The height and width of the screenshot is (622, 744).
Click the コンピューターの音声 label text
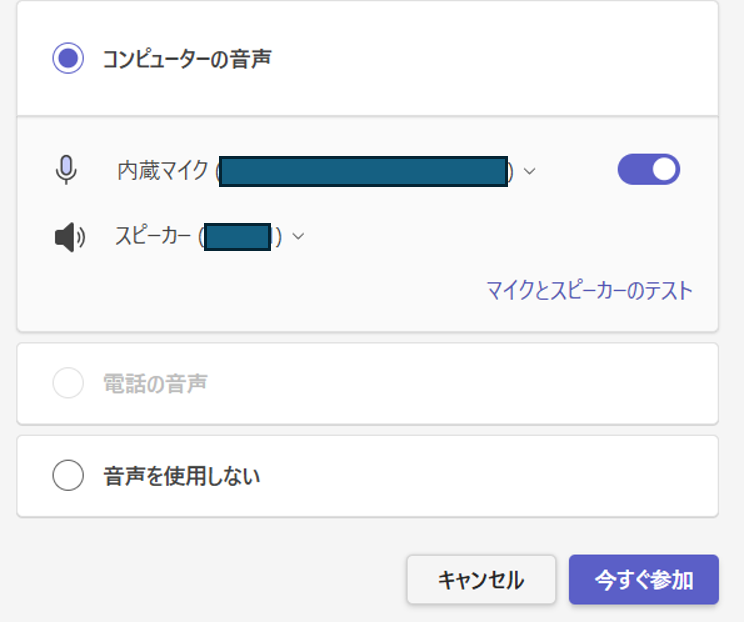pos(187,59)
